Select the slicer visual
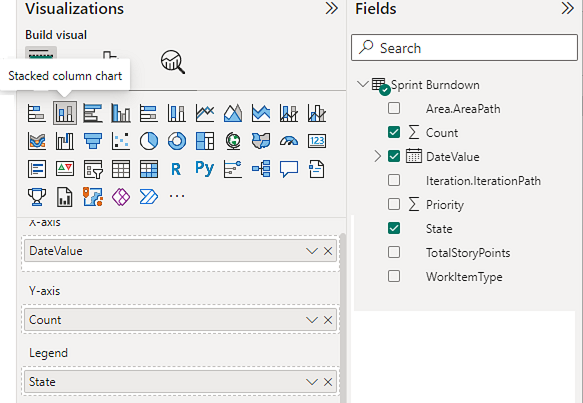Screen dimensions: 583x403 click(93, 169)
